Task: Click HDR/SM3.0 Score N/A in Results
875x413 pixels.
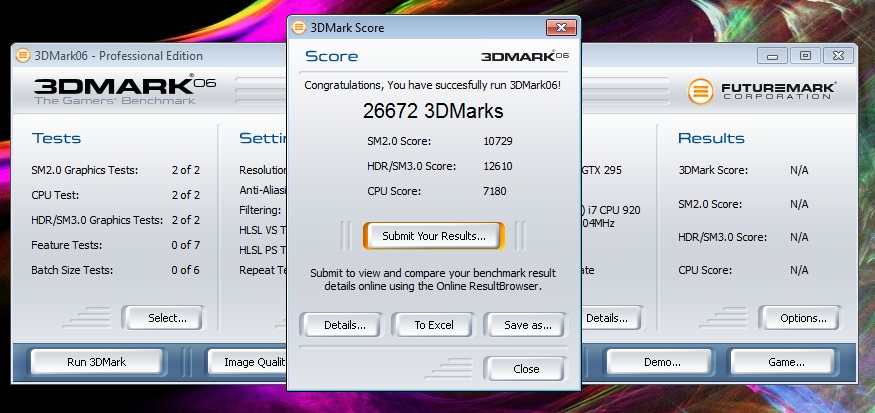Action: pos(799,237)
